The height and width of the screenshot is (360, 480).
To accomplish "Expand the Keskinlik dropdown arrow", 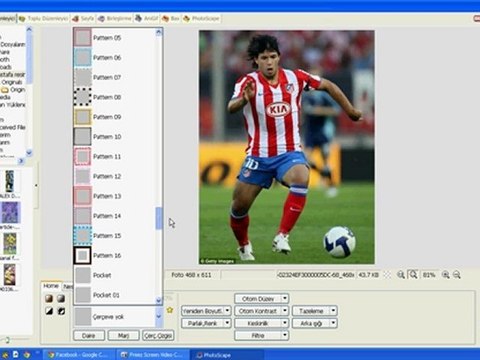I will (x=285, y=323).
